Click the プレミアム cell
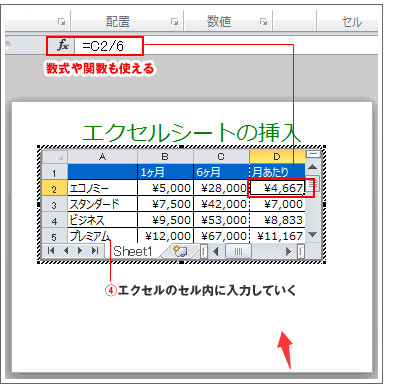394x388 pixels. pyautogui.click(x=102, y=235)
